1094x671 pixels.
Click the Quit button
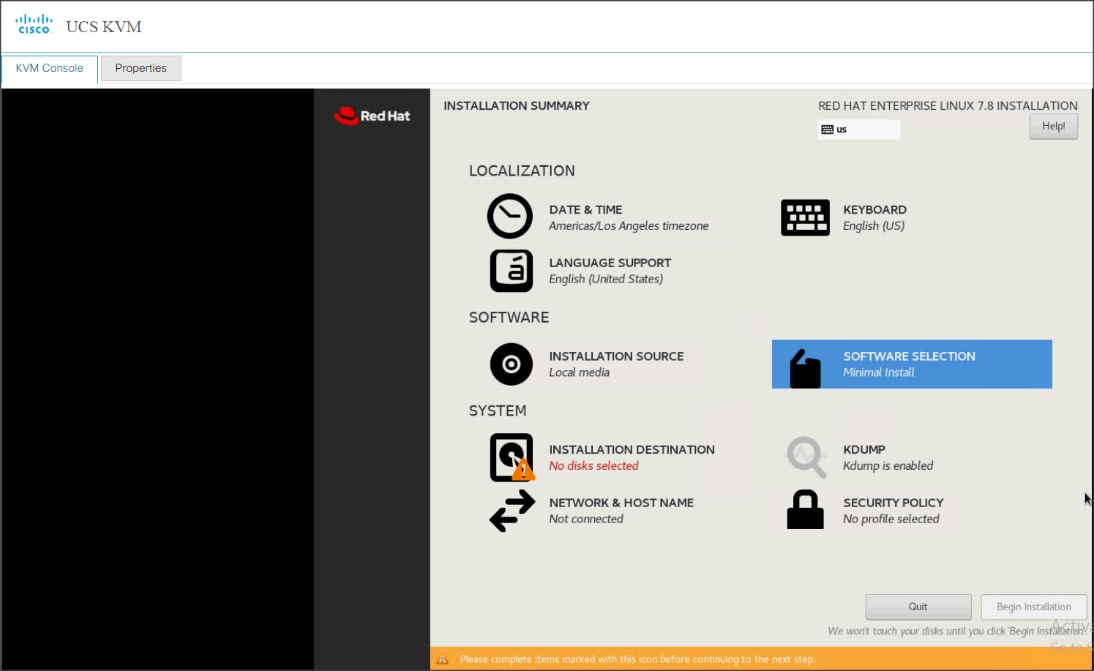tap(917, 606)
